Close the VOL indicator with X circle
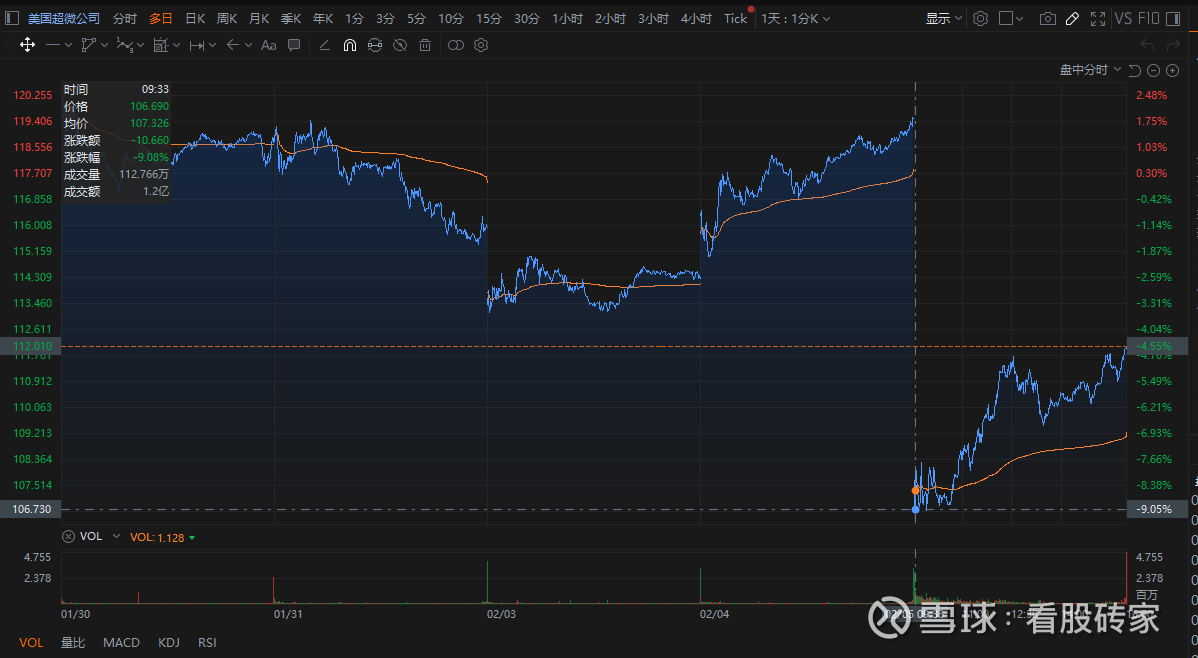1198x658 pixels. click(68, 536)
